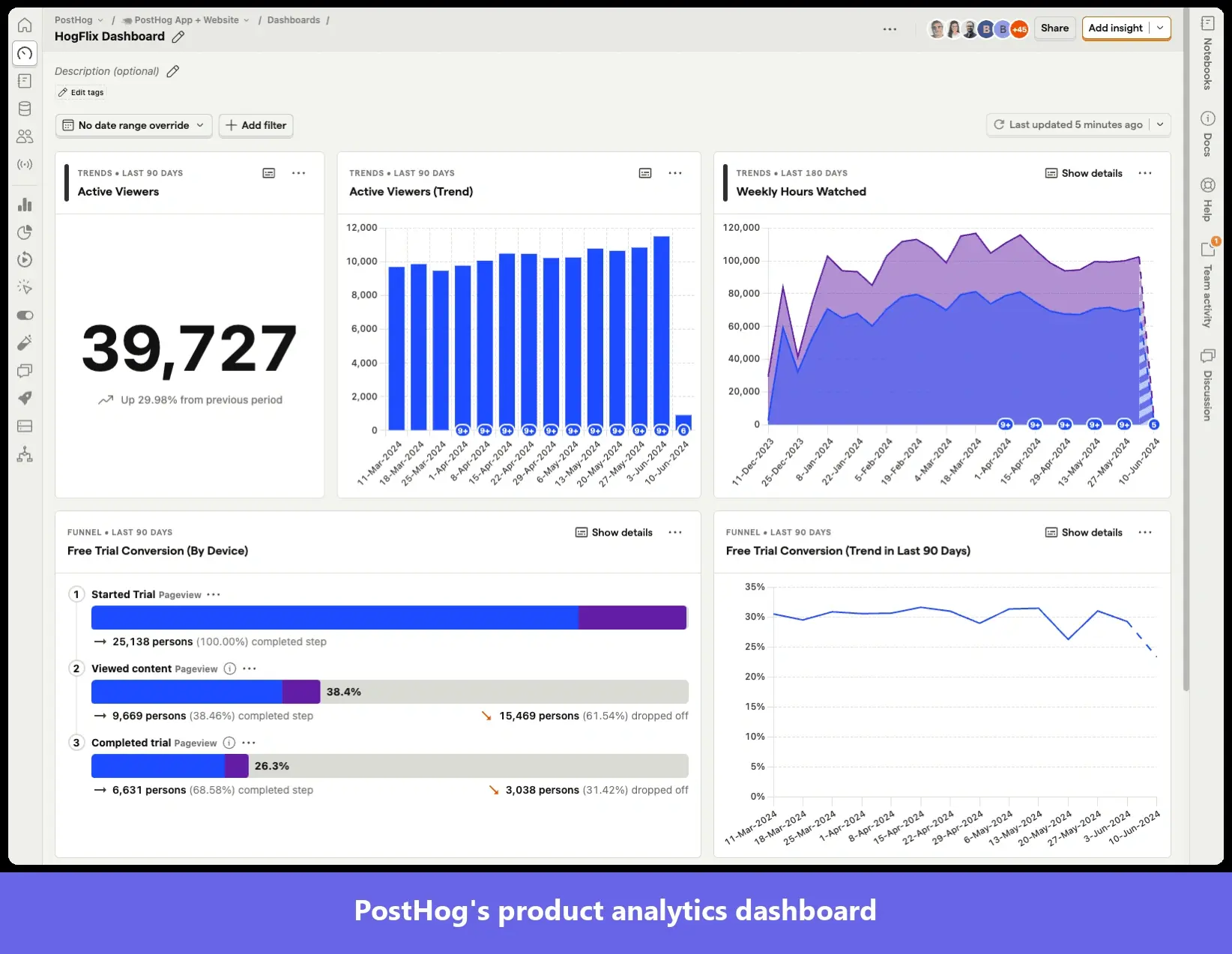The image size is (1232, 954).
Task: Click the Add filter button
Action: 256,125
